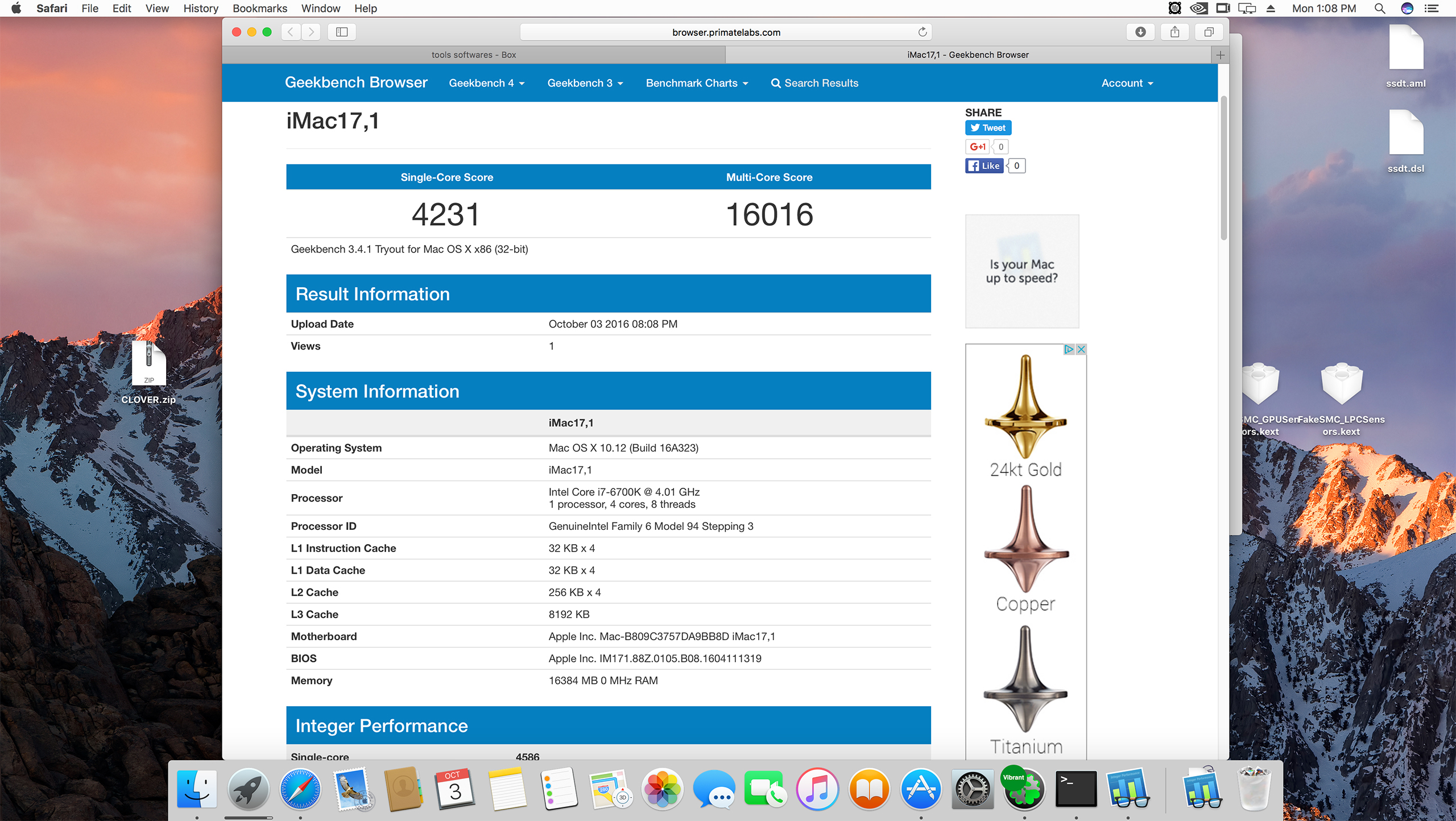Open the Calendar icon in the Dock
Image resolution: width=1456 pixels, height=821 pixels.
[455, 789]
